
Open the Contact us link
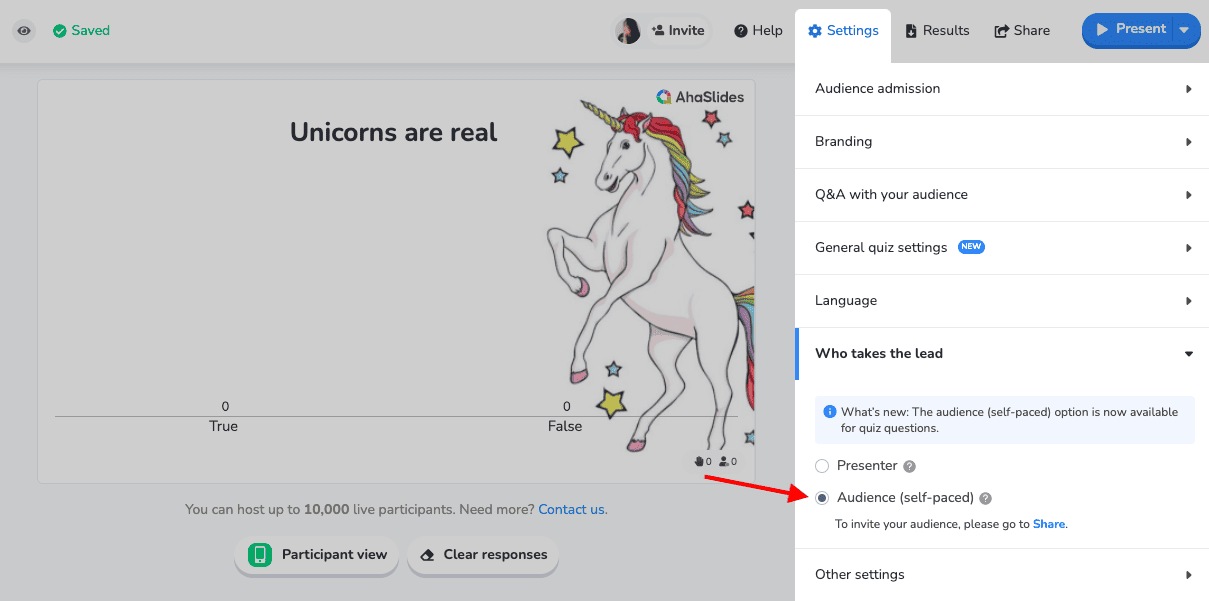coord(571,510)
